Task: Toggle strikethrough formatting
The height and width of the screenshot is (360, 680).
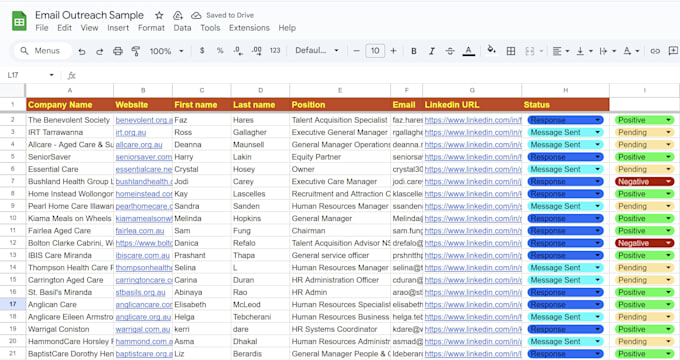Action: click(x=450, y=51)
